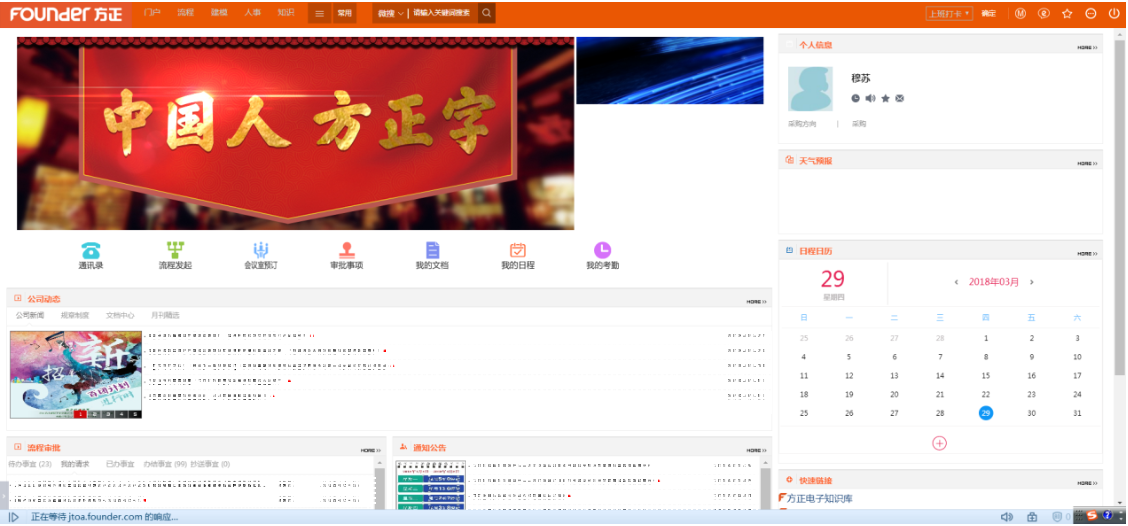Go to previous month in calendar

tap(956, 282)
